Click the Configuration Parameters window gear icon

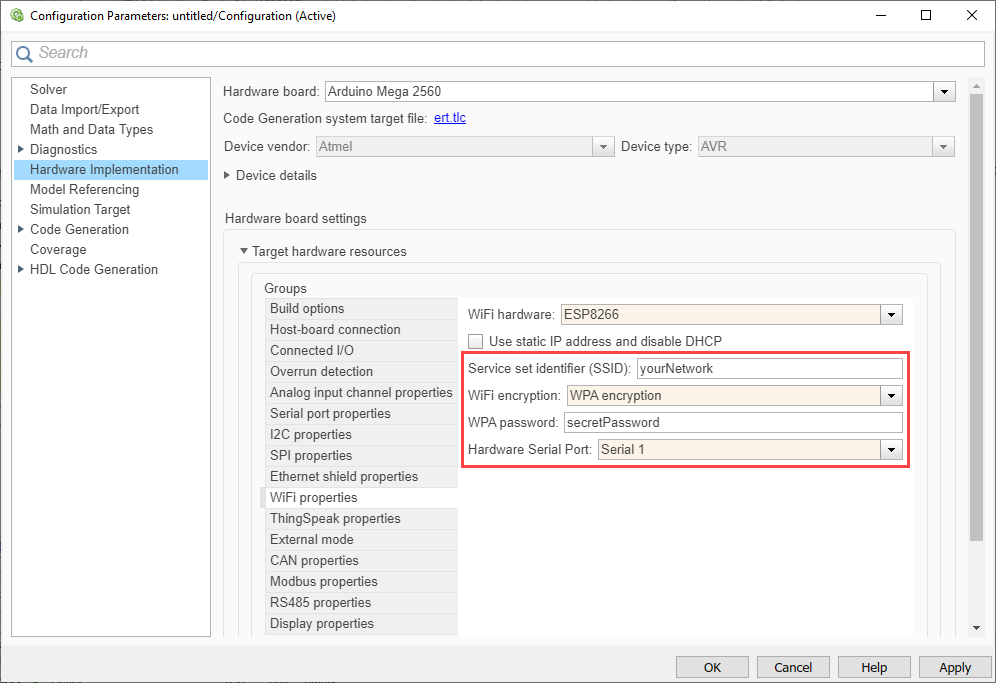click(16, 16)
